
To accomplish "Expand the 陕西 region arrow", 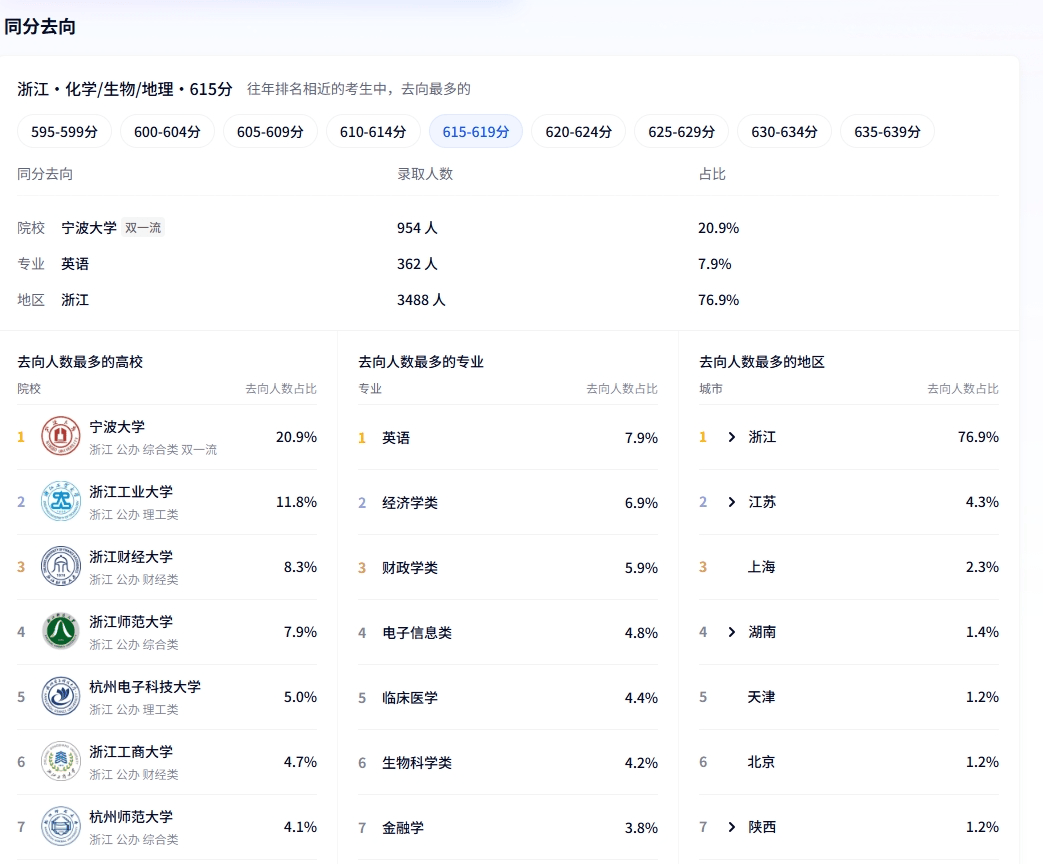I will [732, 827].
